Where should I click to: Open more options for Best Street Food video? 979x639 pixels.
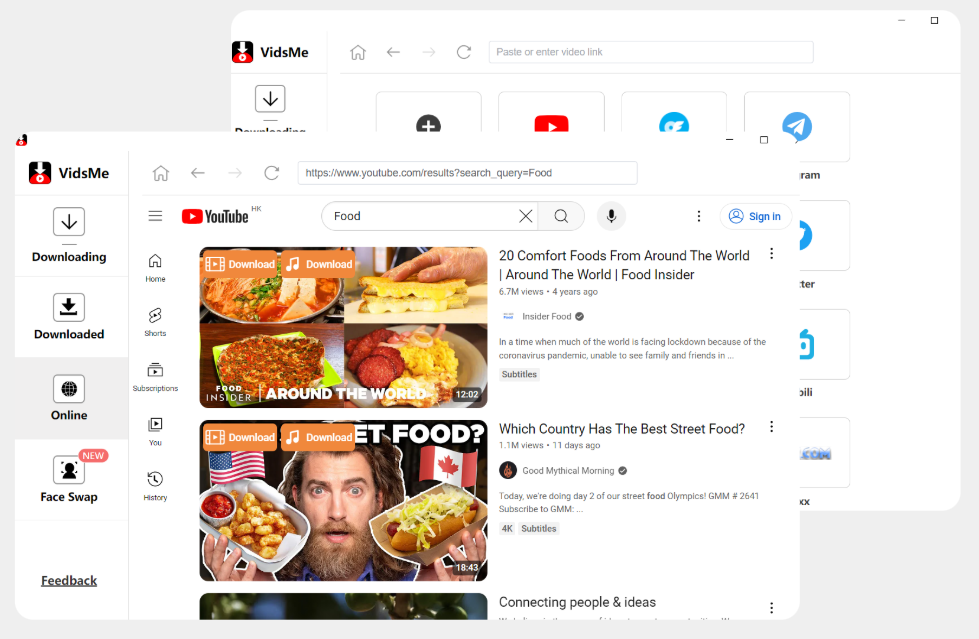772,427
